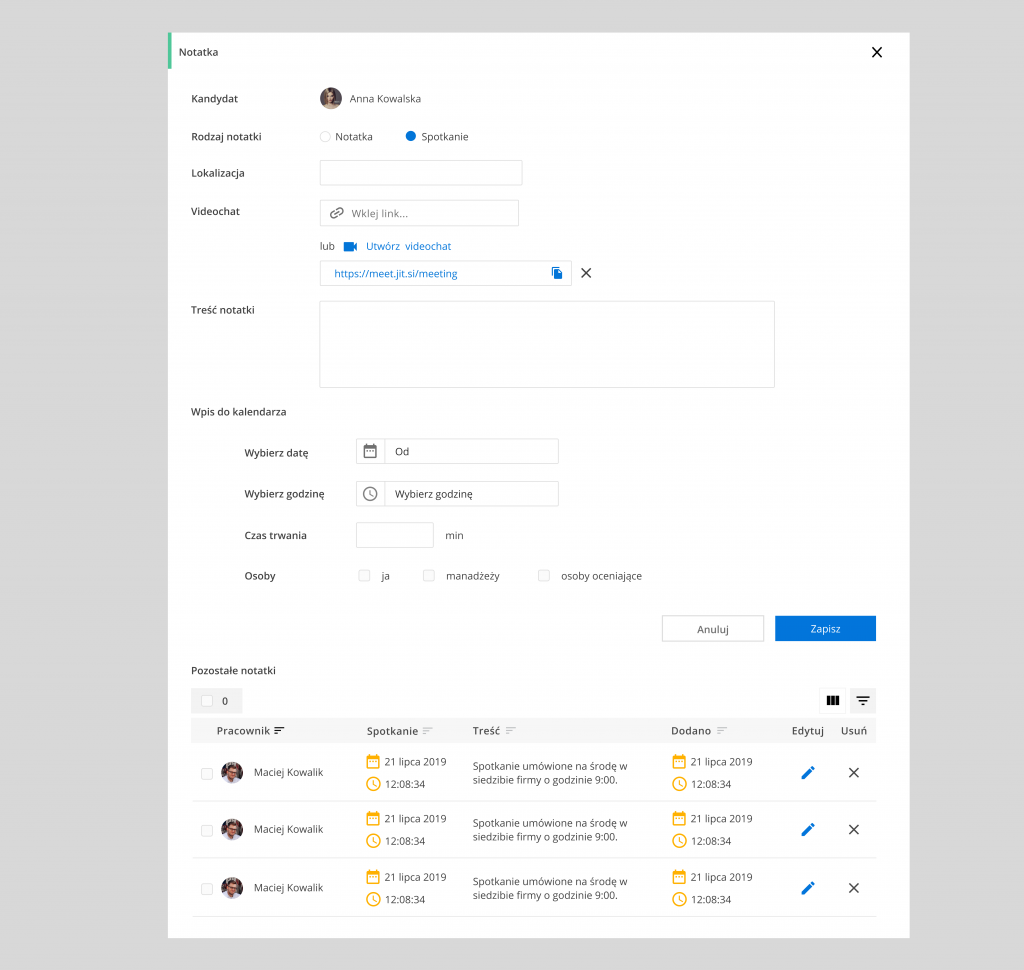1024x970 pixels.
Task: Click the Zapisz button
Action: point(825,628)
